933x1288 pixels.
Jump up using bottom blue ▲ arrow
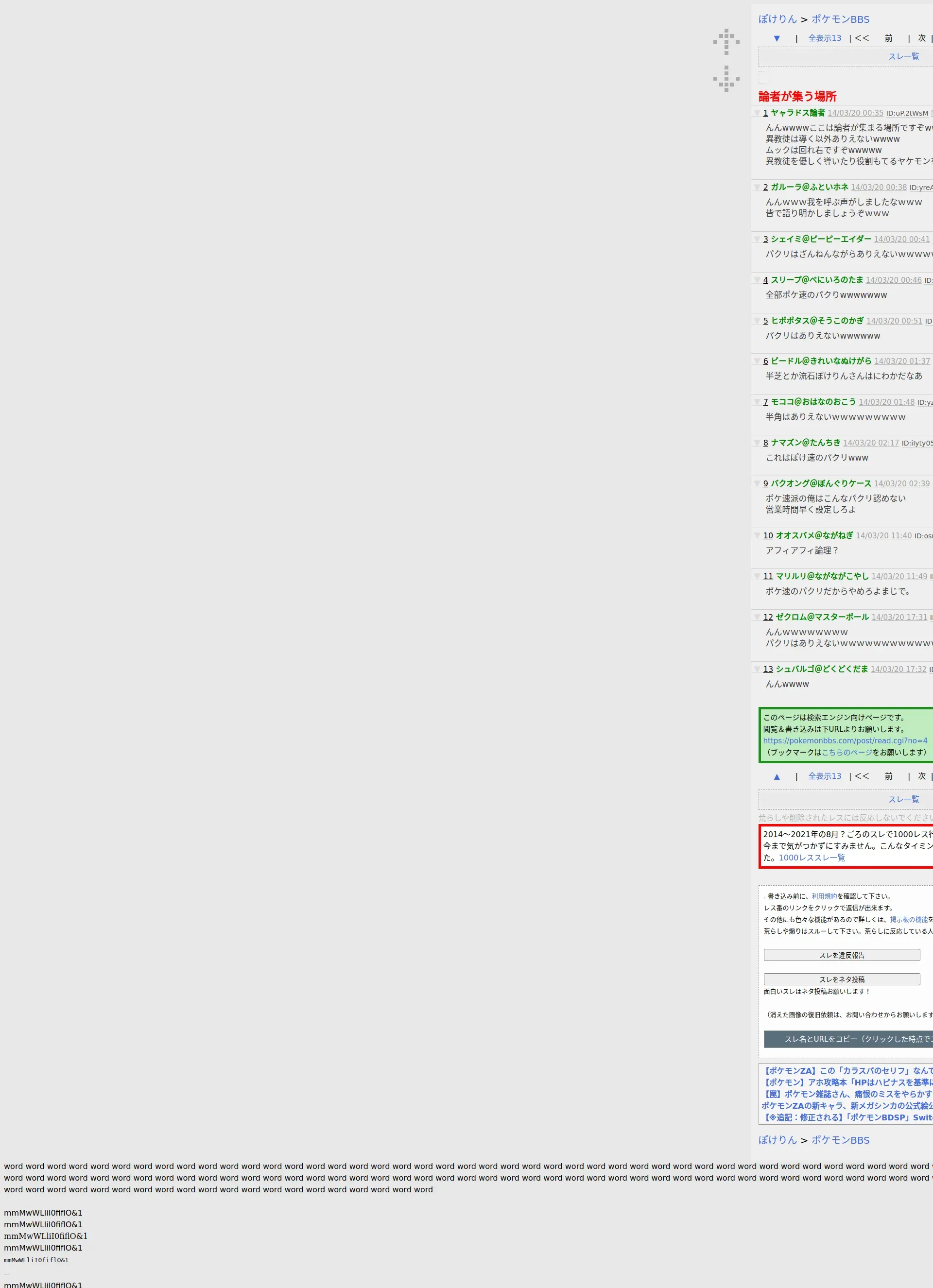coord(776,776)
